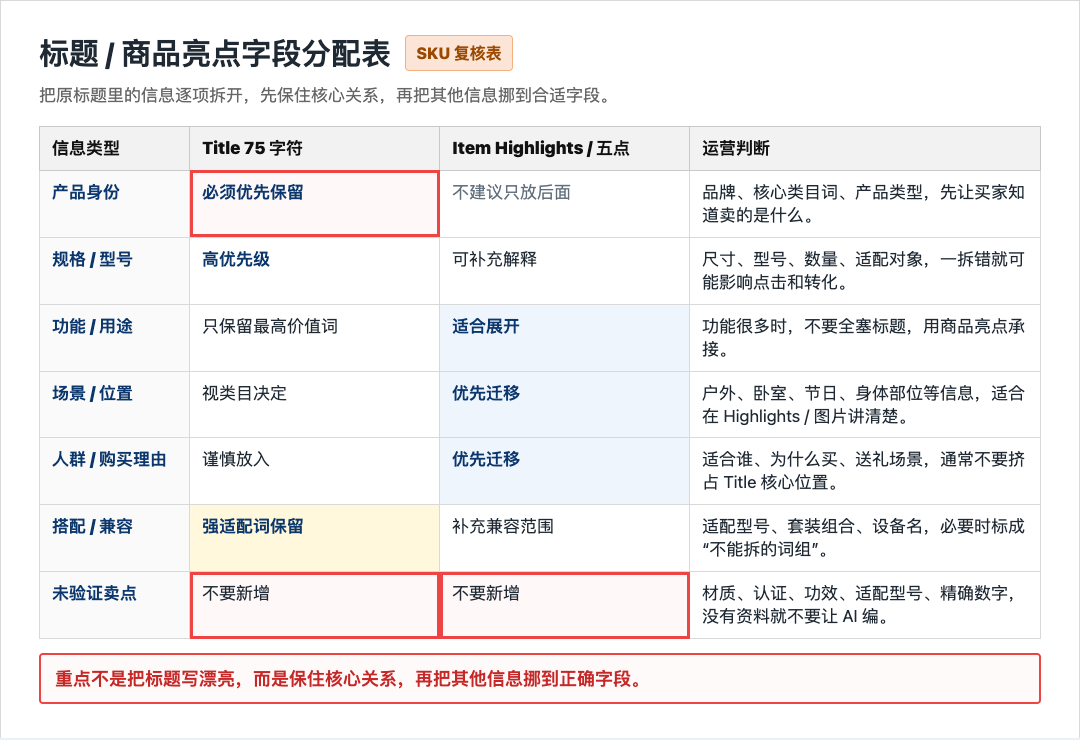Click the subtitle starting 把原标题里的信息逐项拆开
Screen dimensions: 1080x740
coord(326,95)
